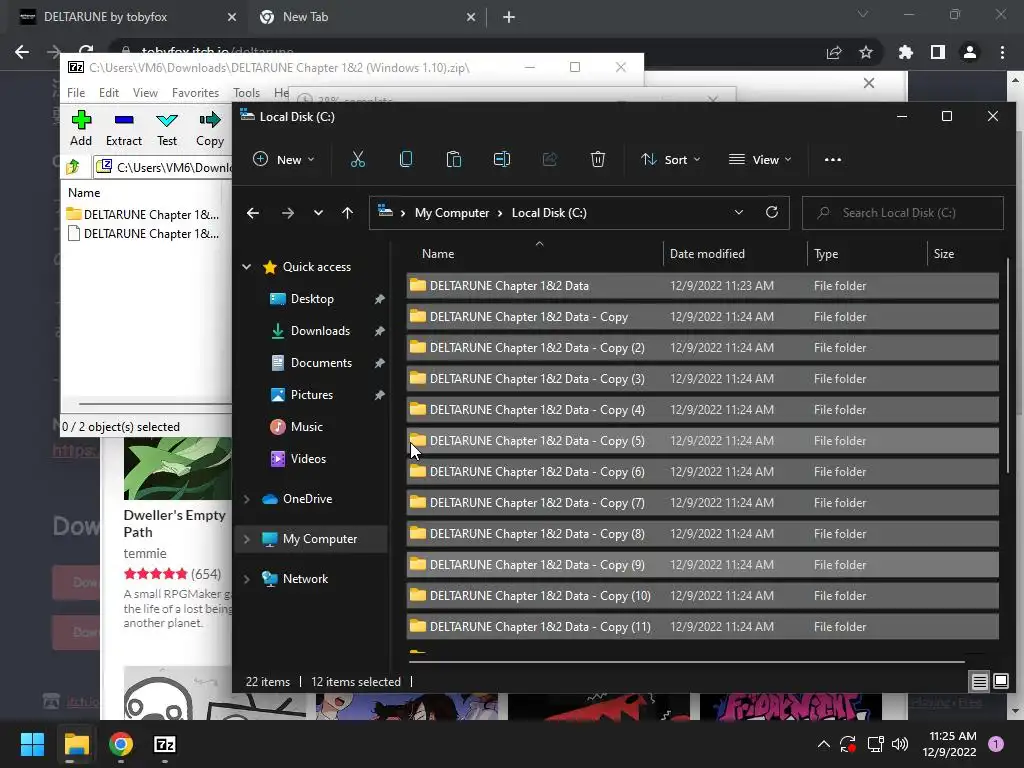Open Chrome side panel icon
The height and width of the screenshot is (768, 1024).
tap(938, 52)
